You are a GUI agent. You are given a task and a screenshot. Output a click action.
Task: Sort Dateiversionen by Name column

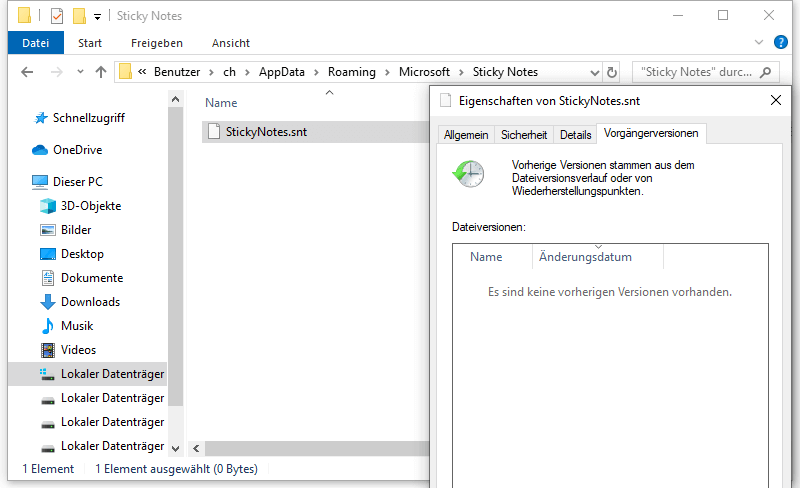pyautogui.click(x=486, y=257)
